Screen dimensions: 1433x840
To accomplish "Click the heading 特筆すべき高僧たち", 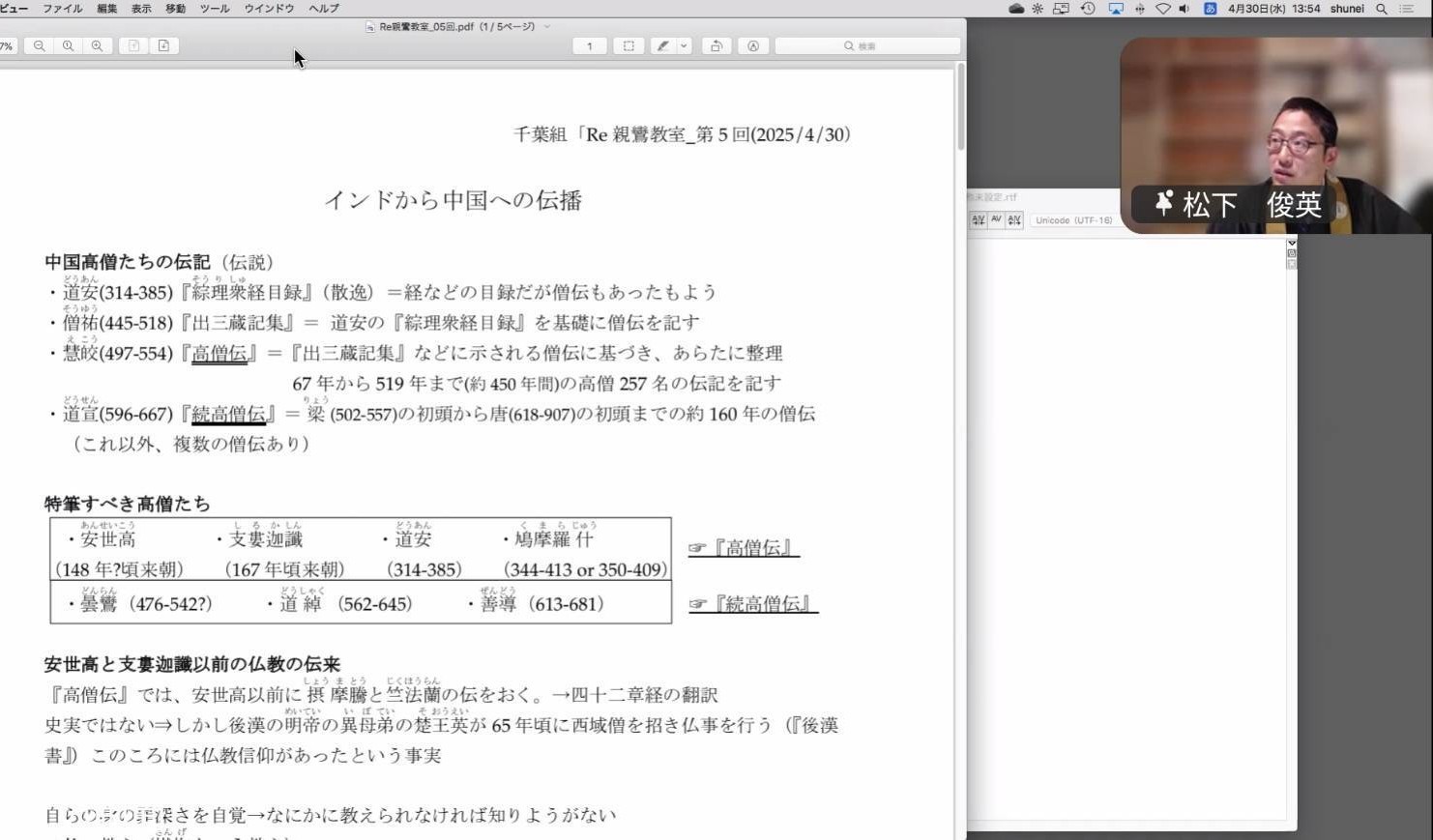I will (127, 504).
